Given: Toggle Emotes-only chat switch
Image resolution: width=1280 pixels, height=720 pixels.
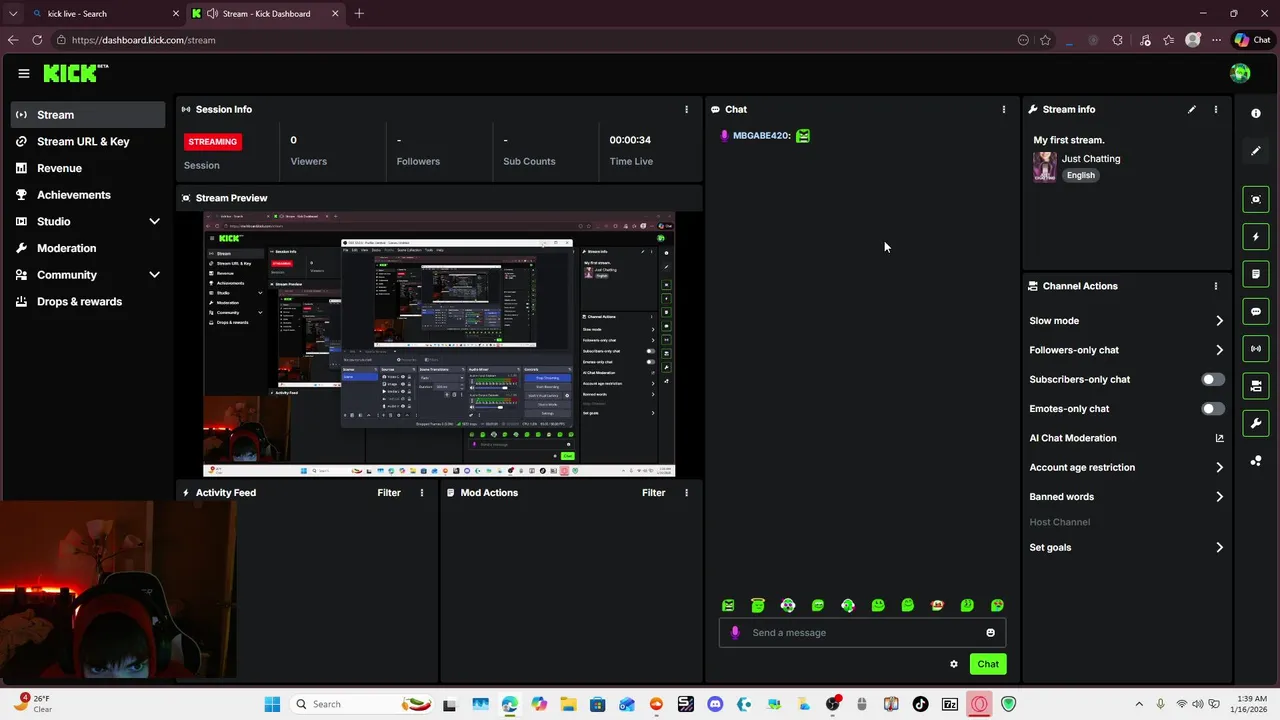Looking at the screenshot, I should click(1212, 408).
